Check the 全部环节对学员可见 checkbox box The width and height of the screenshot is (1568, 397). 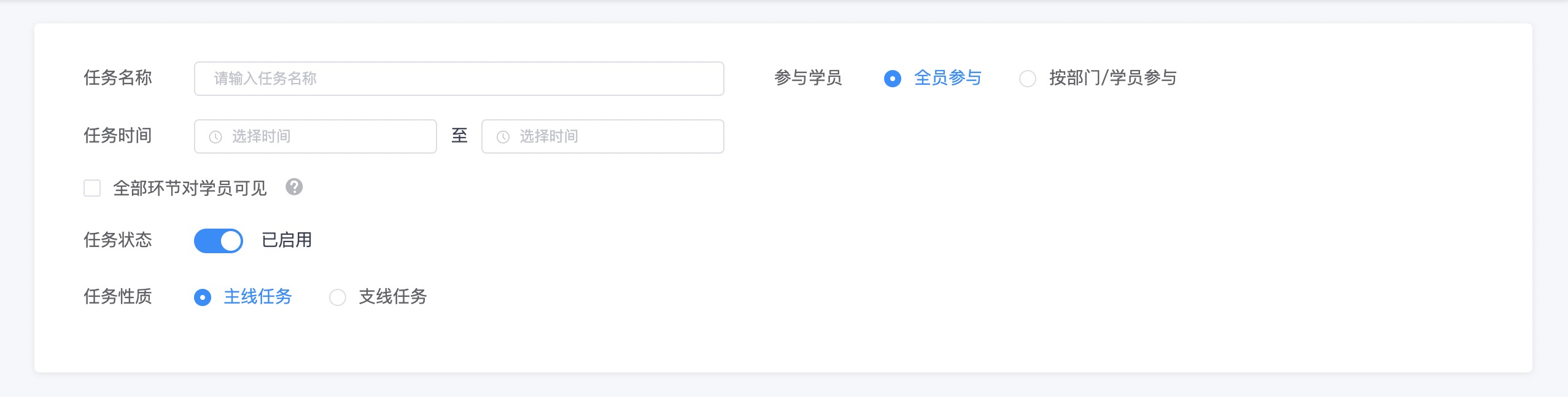pos(92,188)
